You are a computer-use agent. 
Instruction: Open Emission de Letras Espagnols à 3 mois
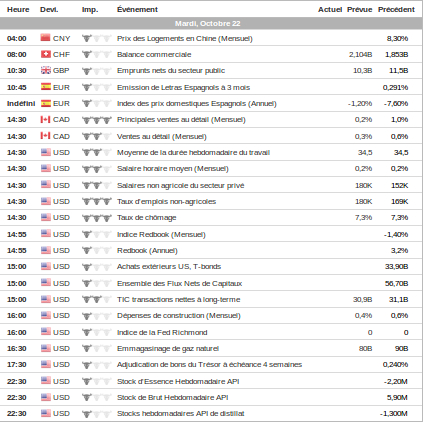[183, 87]
